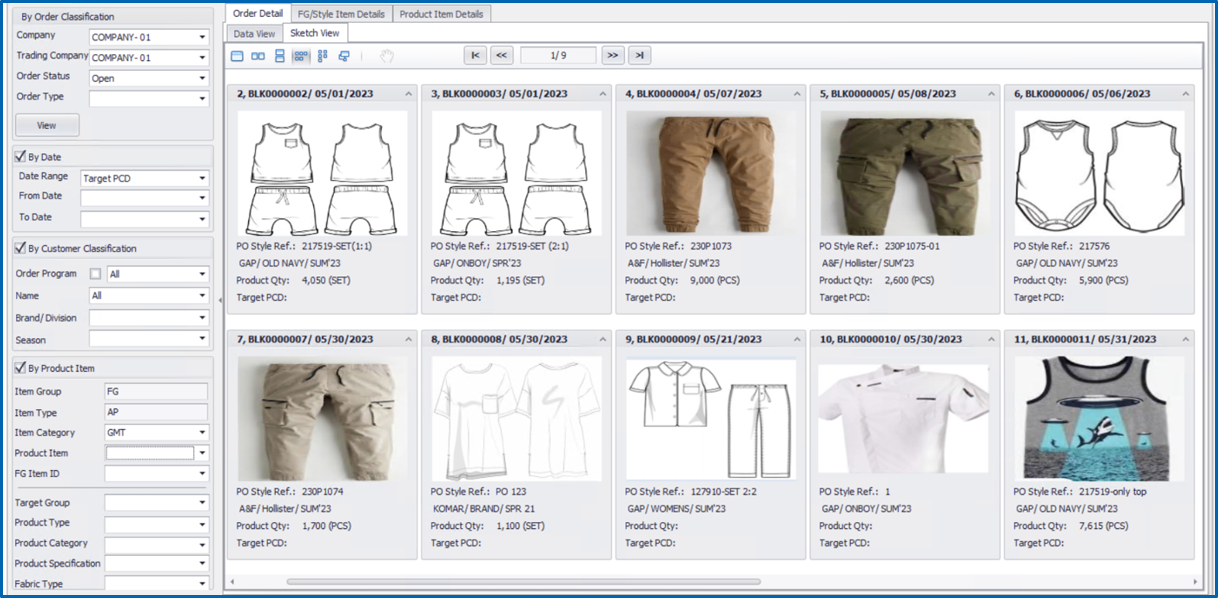The height and width of the screenshot is (598, 1218).
Task: Select the two-column card layout icon
Action: pyautogui.click(x=258, y=56)
